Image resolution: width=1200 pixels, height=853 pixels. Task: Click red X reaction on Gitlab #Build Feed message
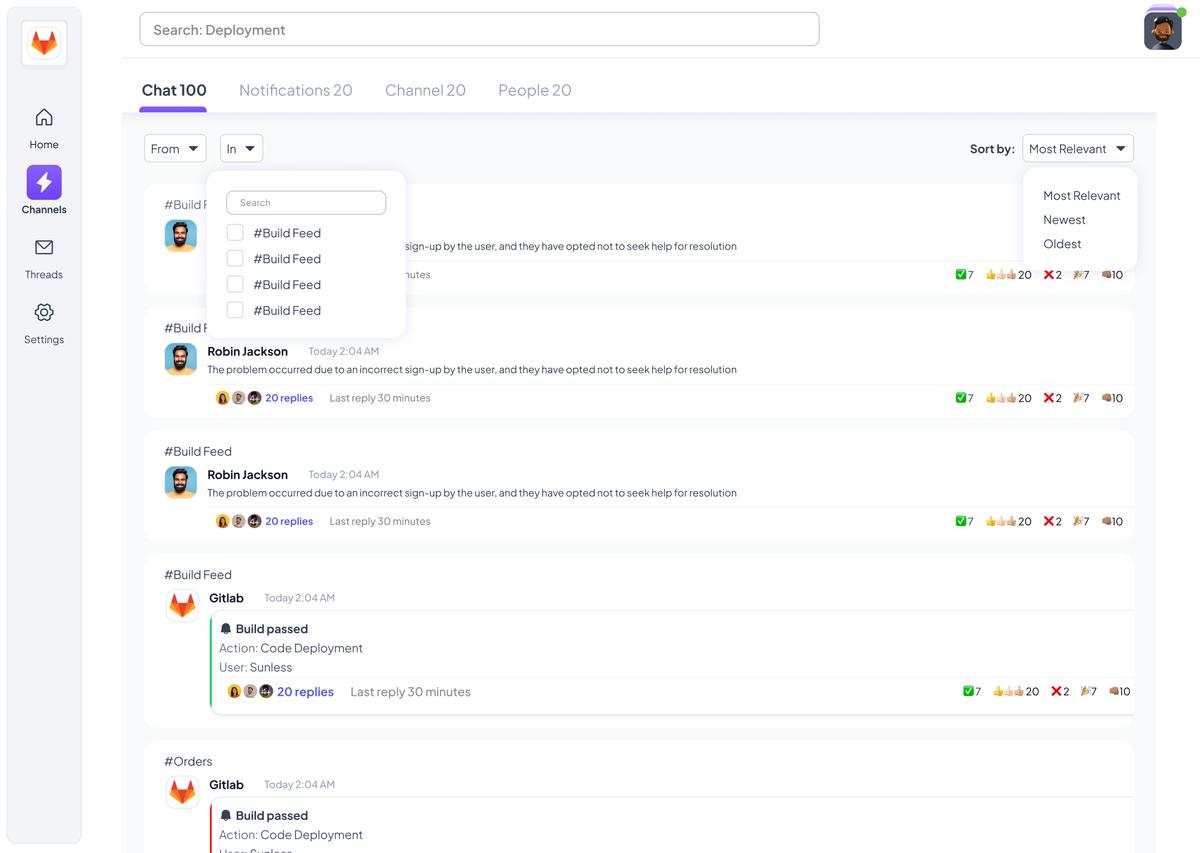tap(1059, 691)
